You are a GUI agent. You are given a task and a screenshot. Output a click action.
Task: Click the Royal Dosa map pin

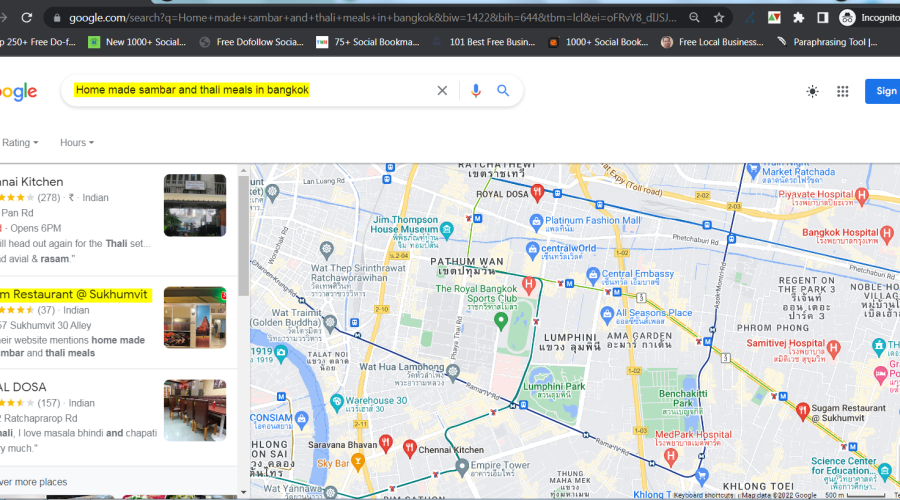(x=538, y=191)
